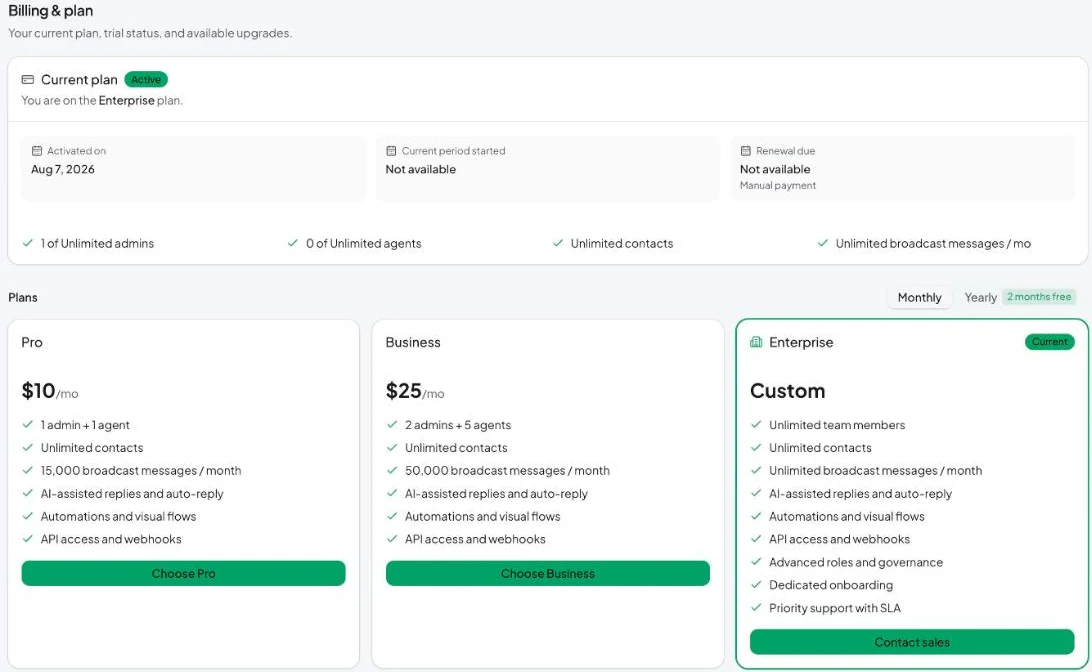This screenshot has height=672, width=1092.
Task: Click the $25/mo price
Action: coord(415,391)
